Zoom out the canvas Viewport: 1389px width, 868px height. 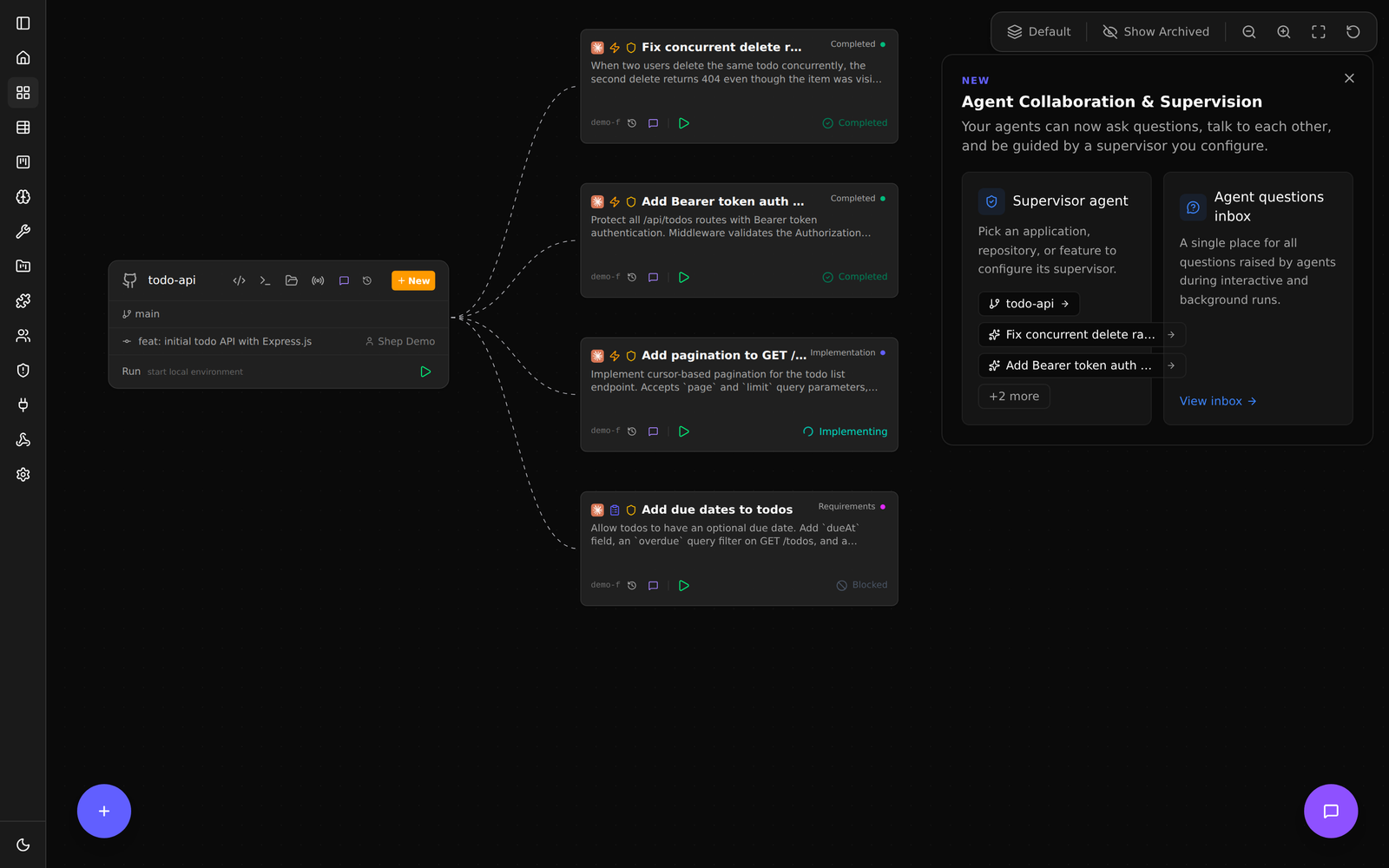pos(1249,32)
